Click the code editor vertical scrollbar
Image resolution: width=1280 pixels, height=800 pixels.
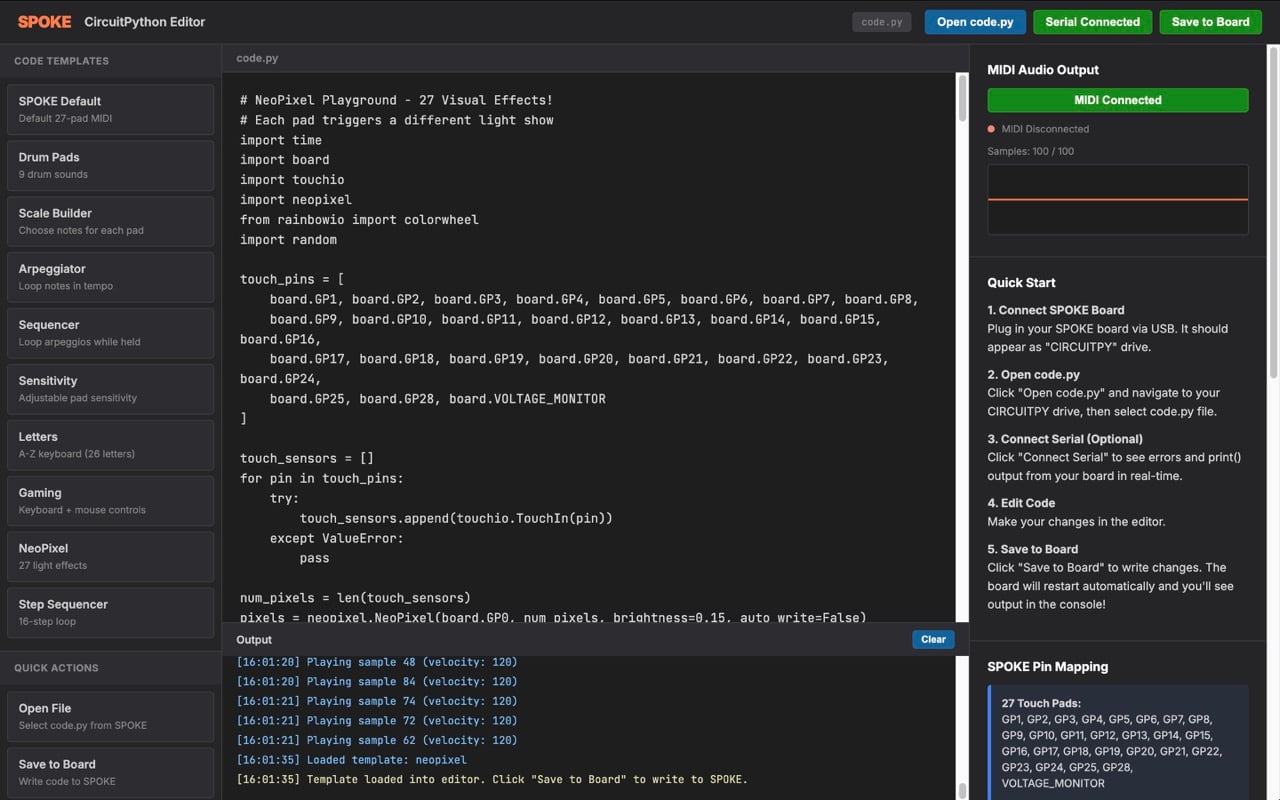pyautogui.click(x=962, y=98)
